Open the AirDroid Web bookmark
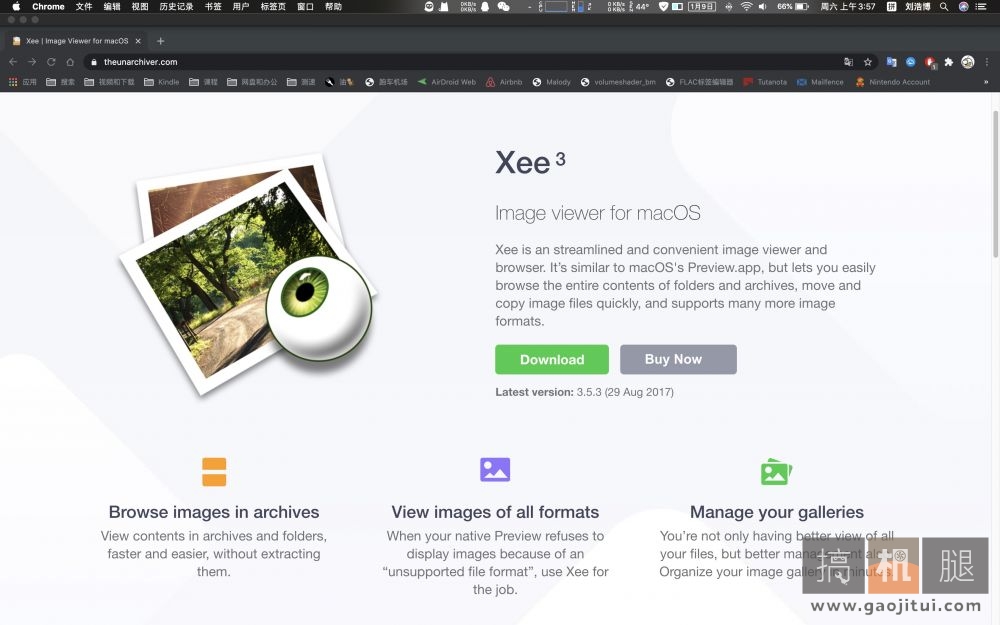 point(446,82)
